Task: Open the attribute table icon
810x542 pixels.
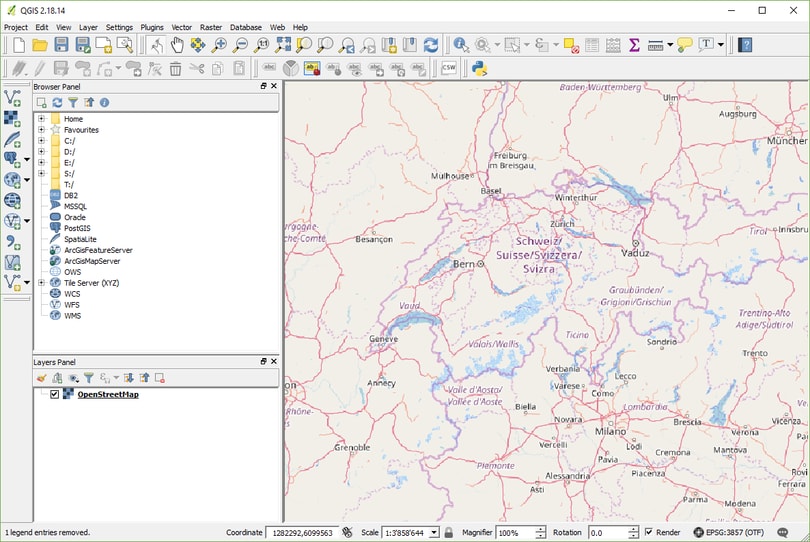Action: (x=592, y=45)
